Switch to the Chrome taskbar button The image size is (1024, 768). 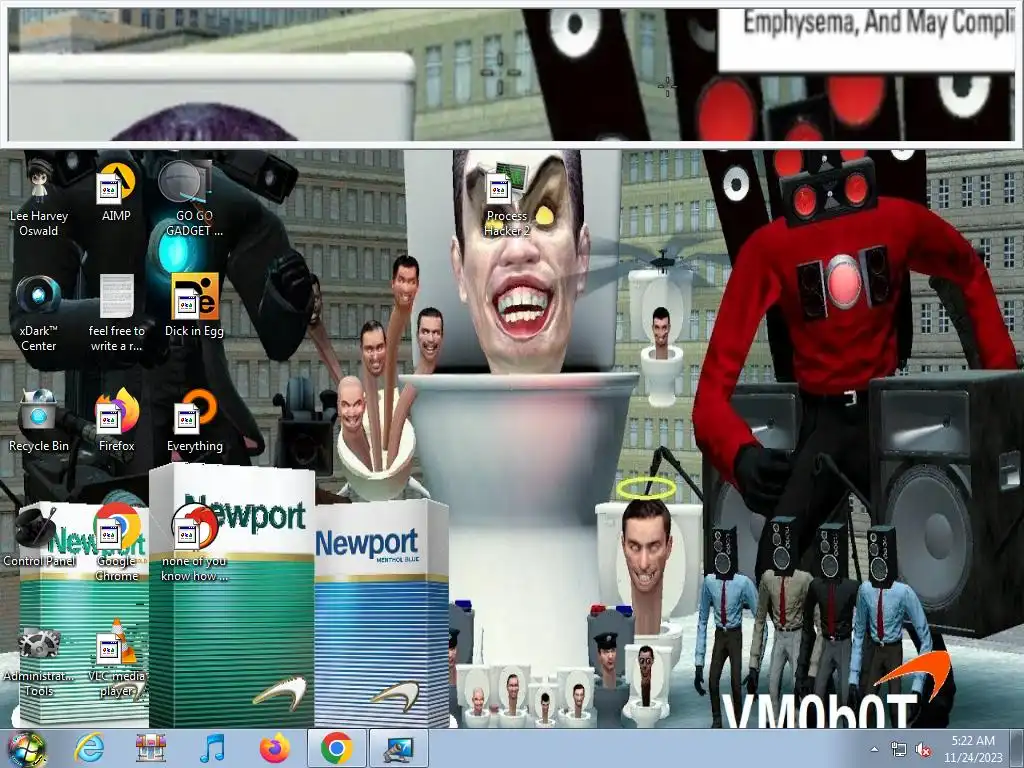coord(336,748)
